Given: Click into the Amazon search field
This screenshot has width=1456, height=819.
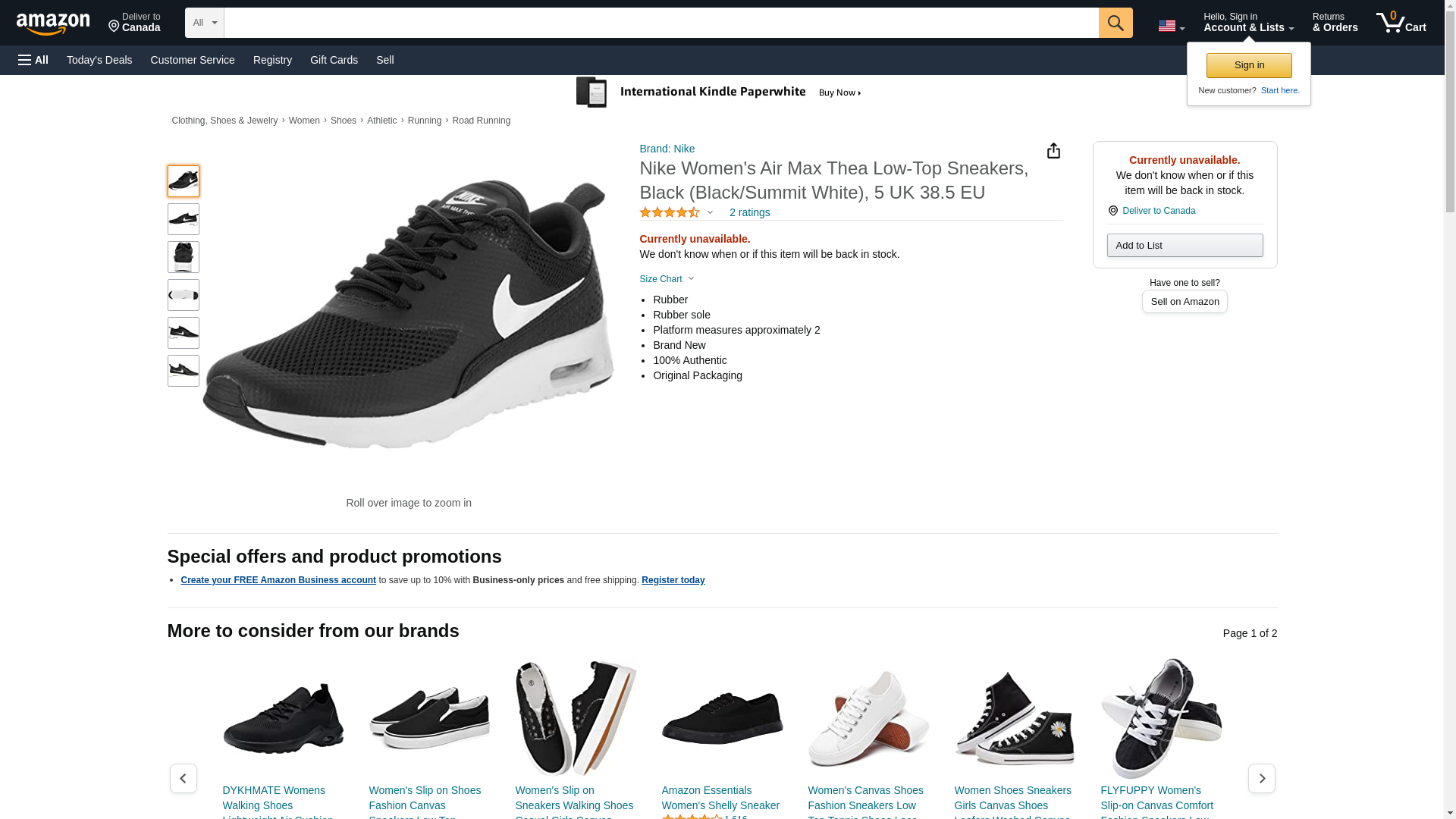Looking at the screenshot, I should click(660, 23).
